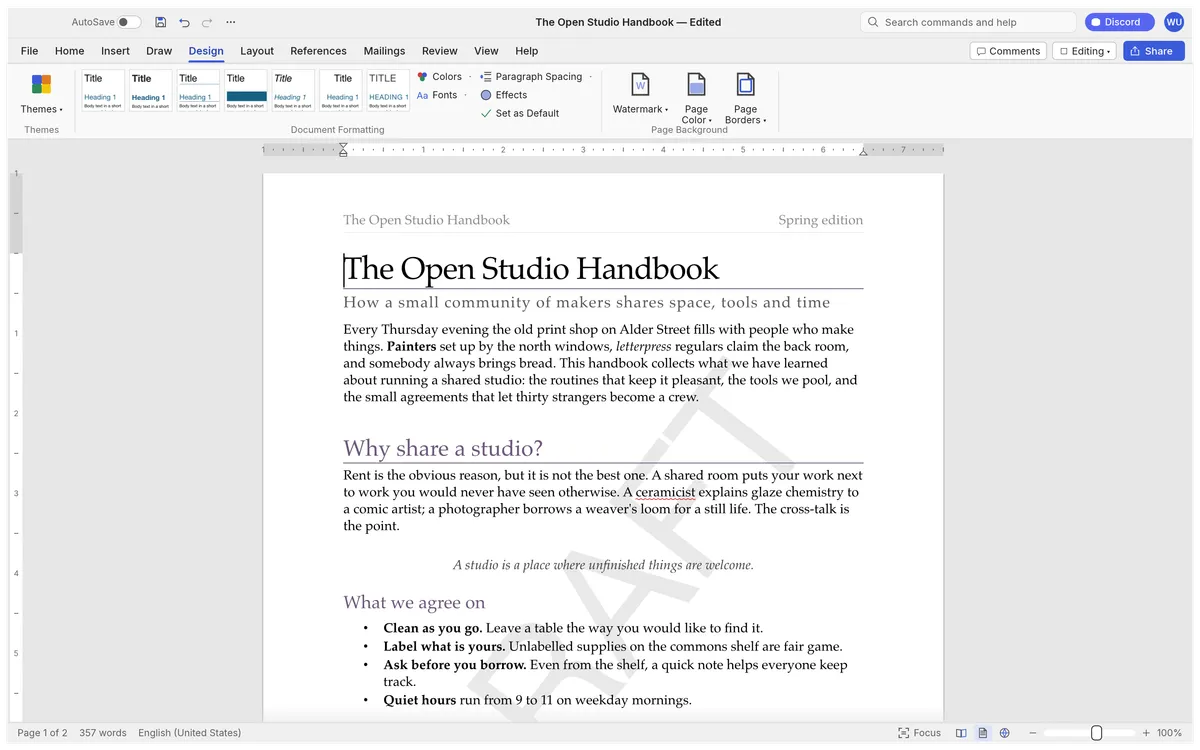Open the Fonts theme option

pyautogui.click(x=437, y=95)
